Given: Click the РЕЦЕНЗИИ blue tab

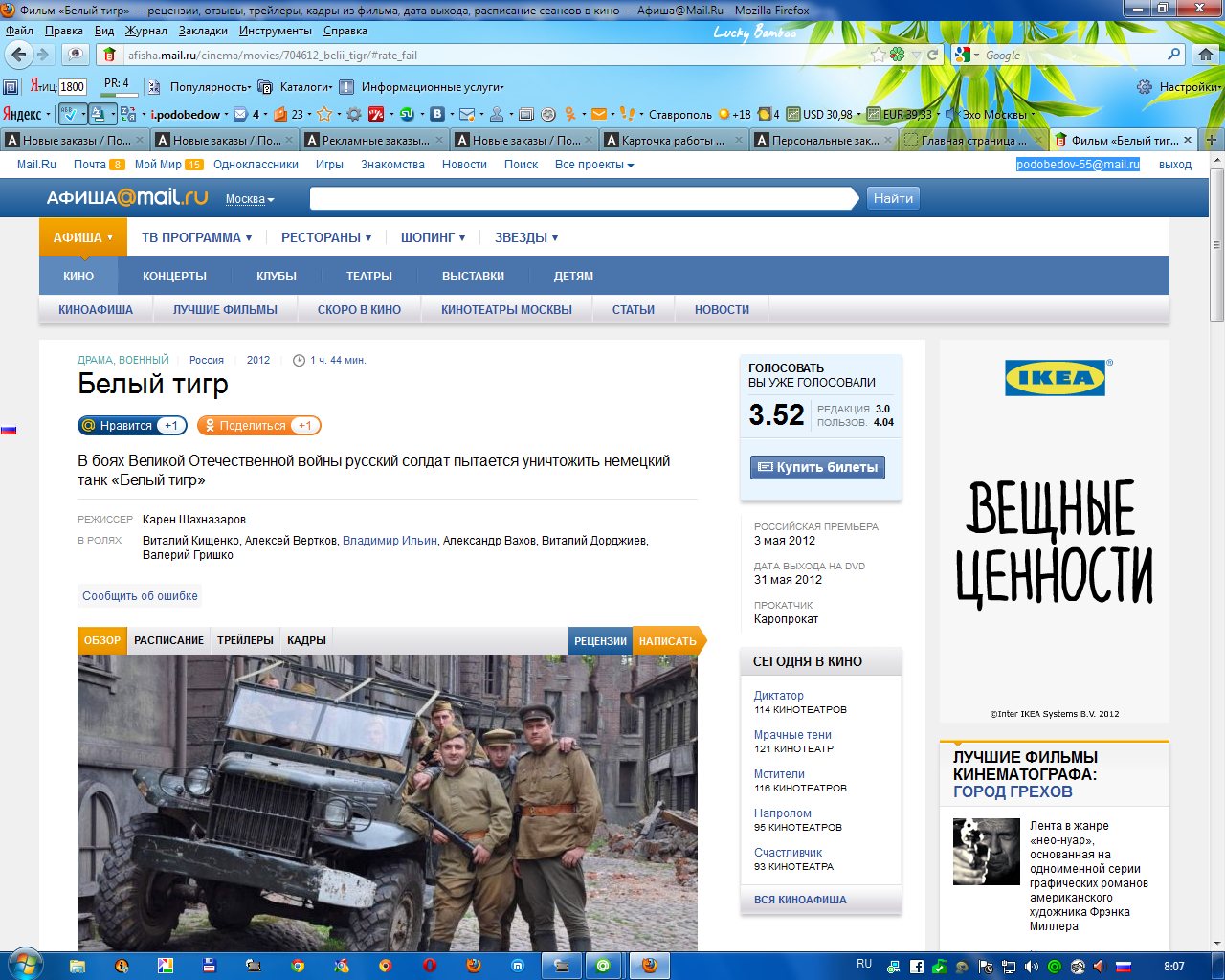Looking at the screenshot, I should [x=600, y=641].
